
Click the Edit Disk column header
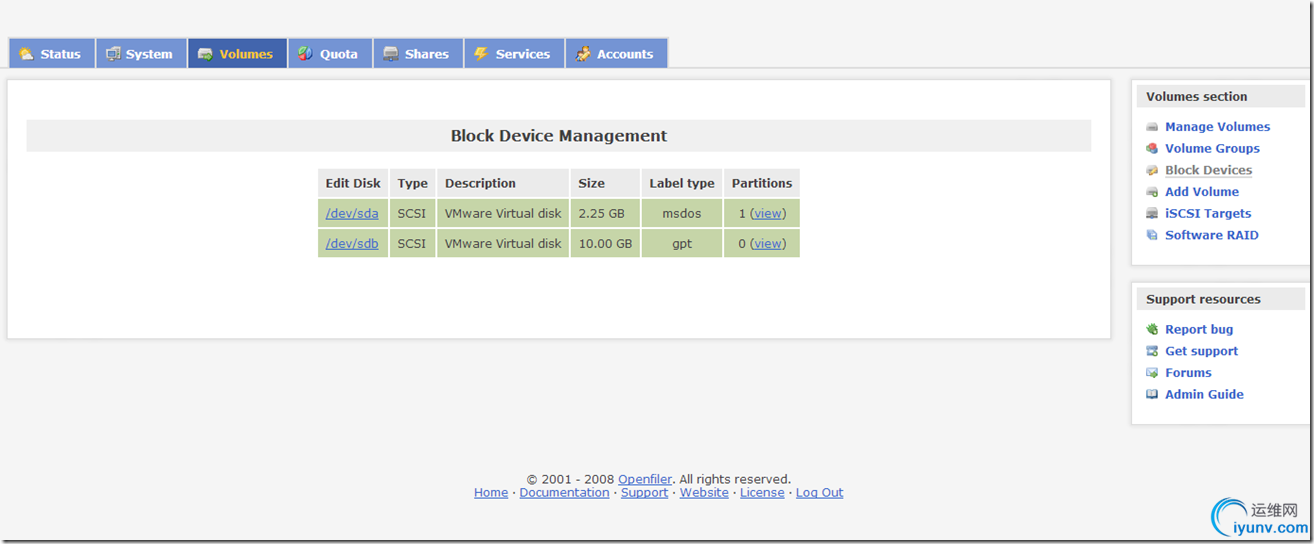[353, 183]
